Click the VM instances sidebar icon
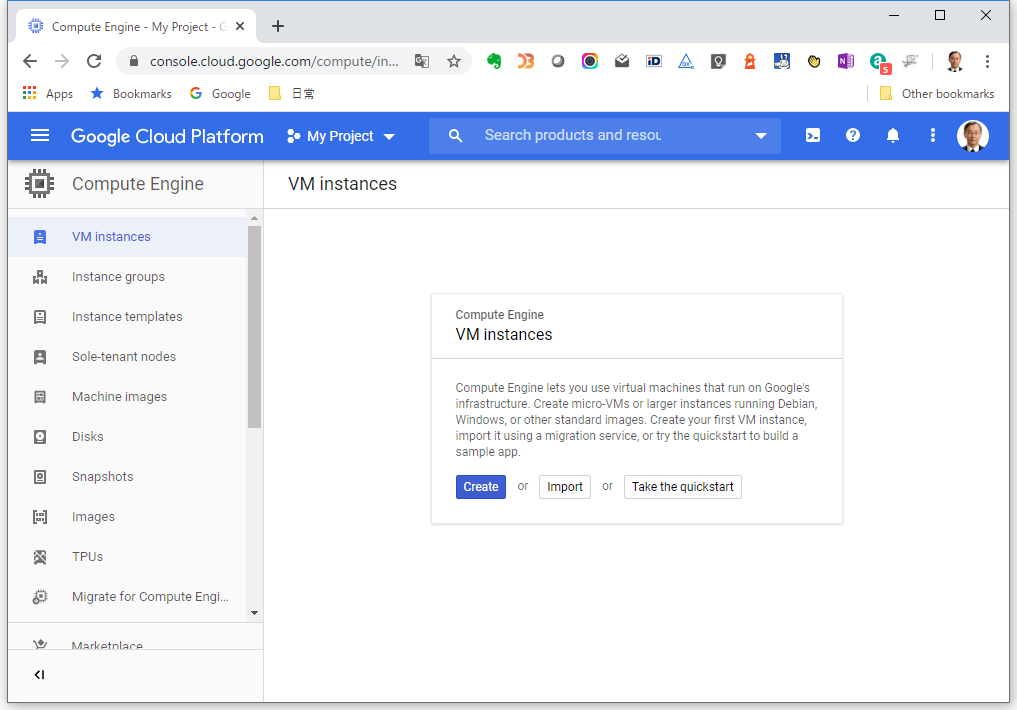Viewport: 1017px width, 710px height. (x=40, y=237)
